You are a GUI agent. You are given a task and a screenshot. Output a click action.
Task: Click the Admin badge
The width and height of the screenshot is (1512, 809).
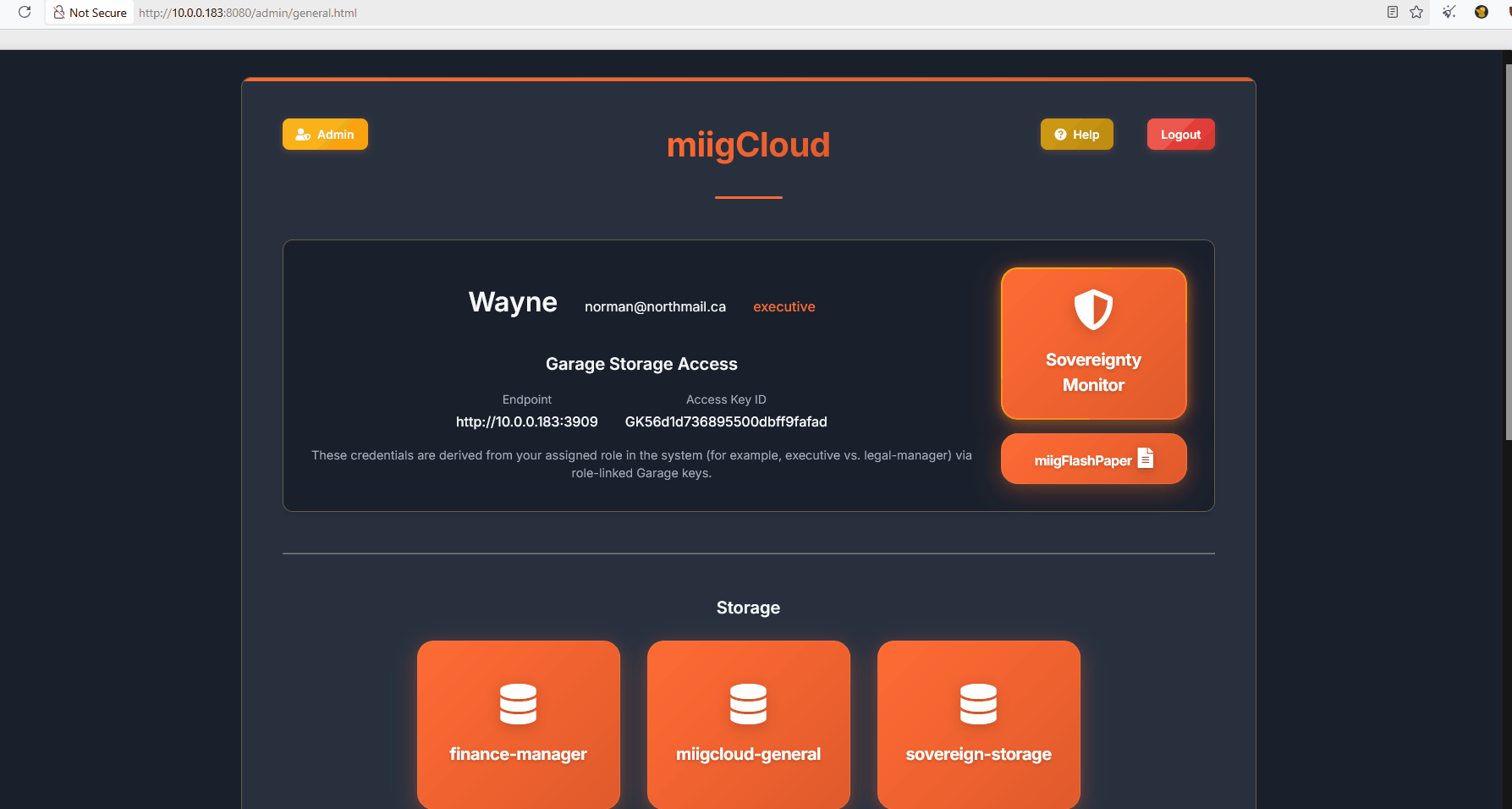tap(325, 134)
